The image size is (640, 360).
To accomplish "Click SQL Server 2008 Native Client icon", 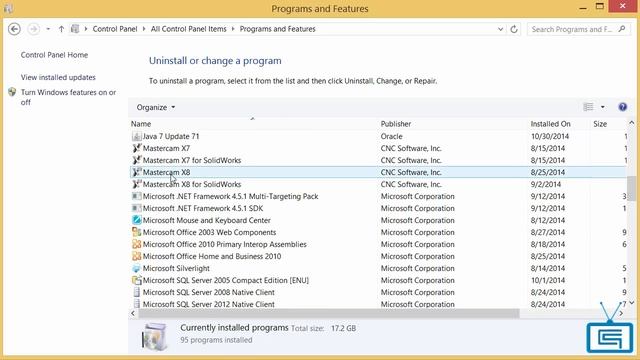I will pyautogui.click(x=137, y=292).
